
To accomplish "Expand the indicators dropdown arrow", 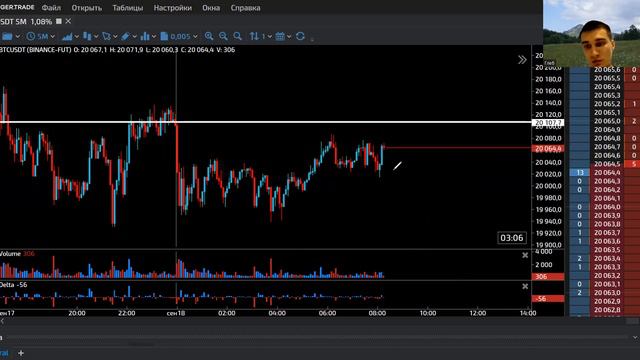I will [x=154, y=36].
